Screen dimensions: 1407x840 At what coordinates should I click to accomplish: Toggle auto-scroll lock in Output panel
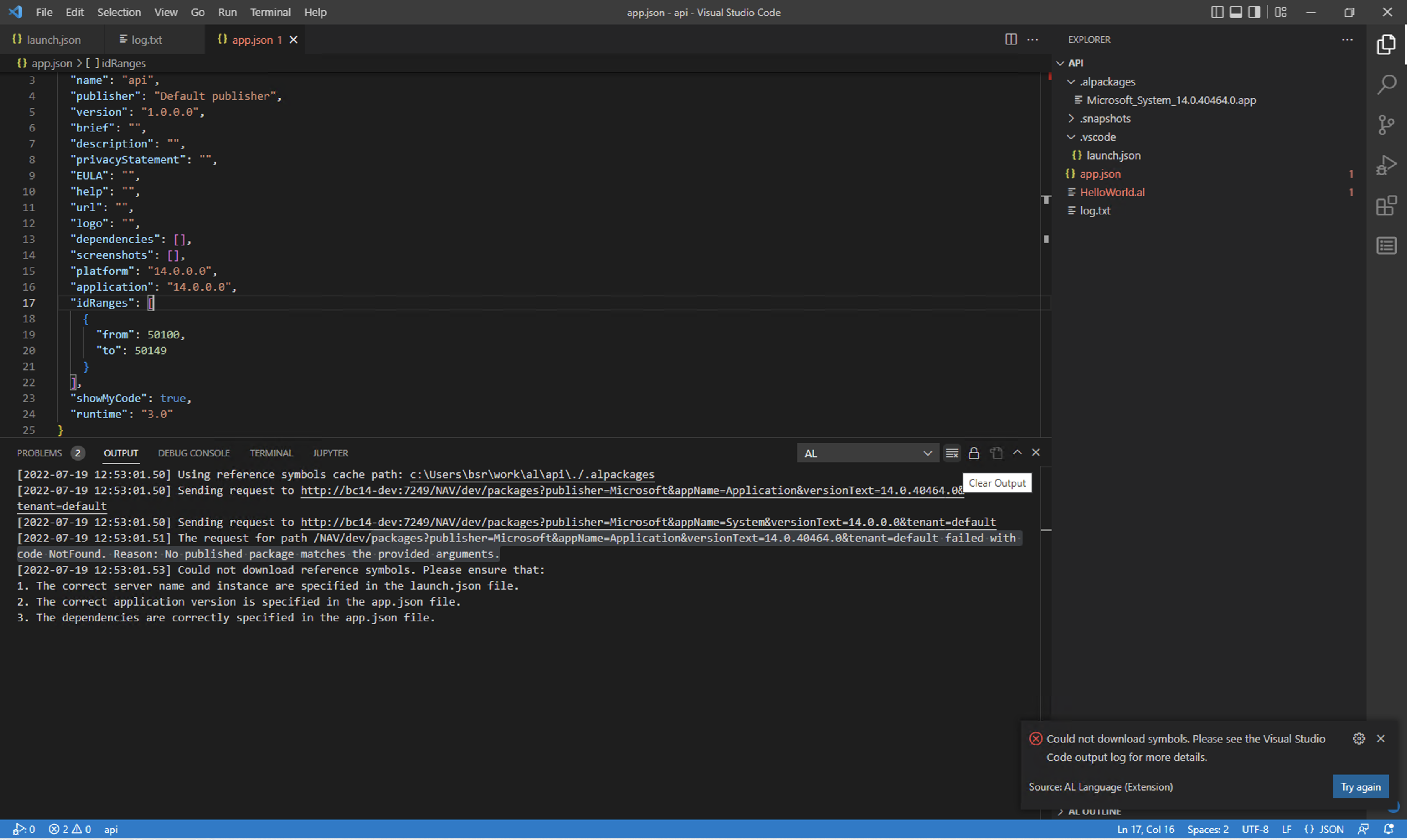click(x=974, y=453)
